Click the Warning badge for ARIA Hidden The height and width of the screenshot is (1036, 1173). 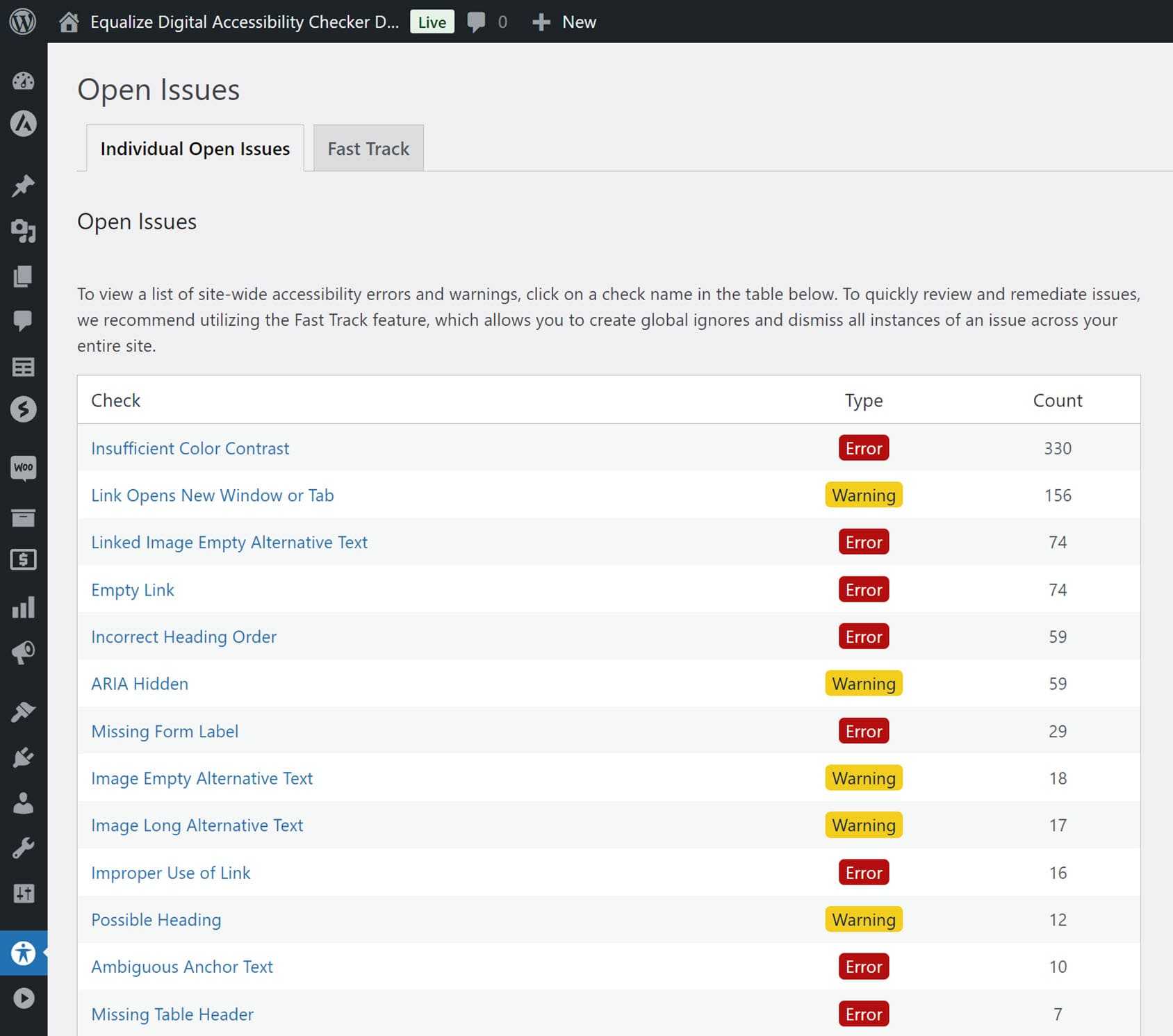click(x=864, y=684)
